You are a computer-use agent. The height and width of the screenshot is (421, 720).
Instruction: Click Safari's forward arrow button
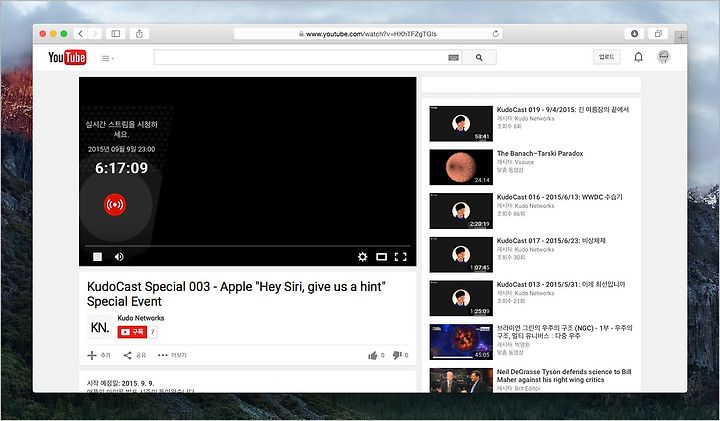pos(95,34)
